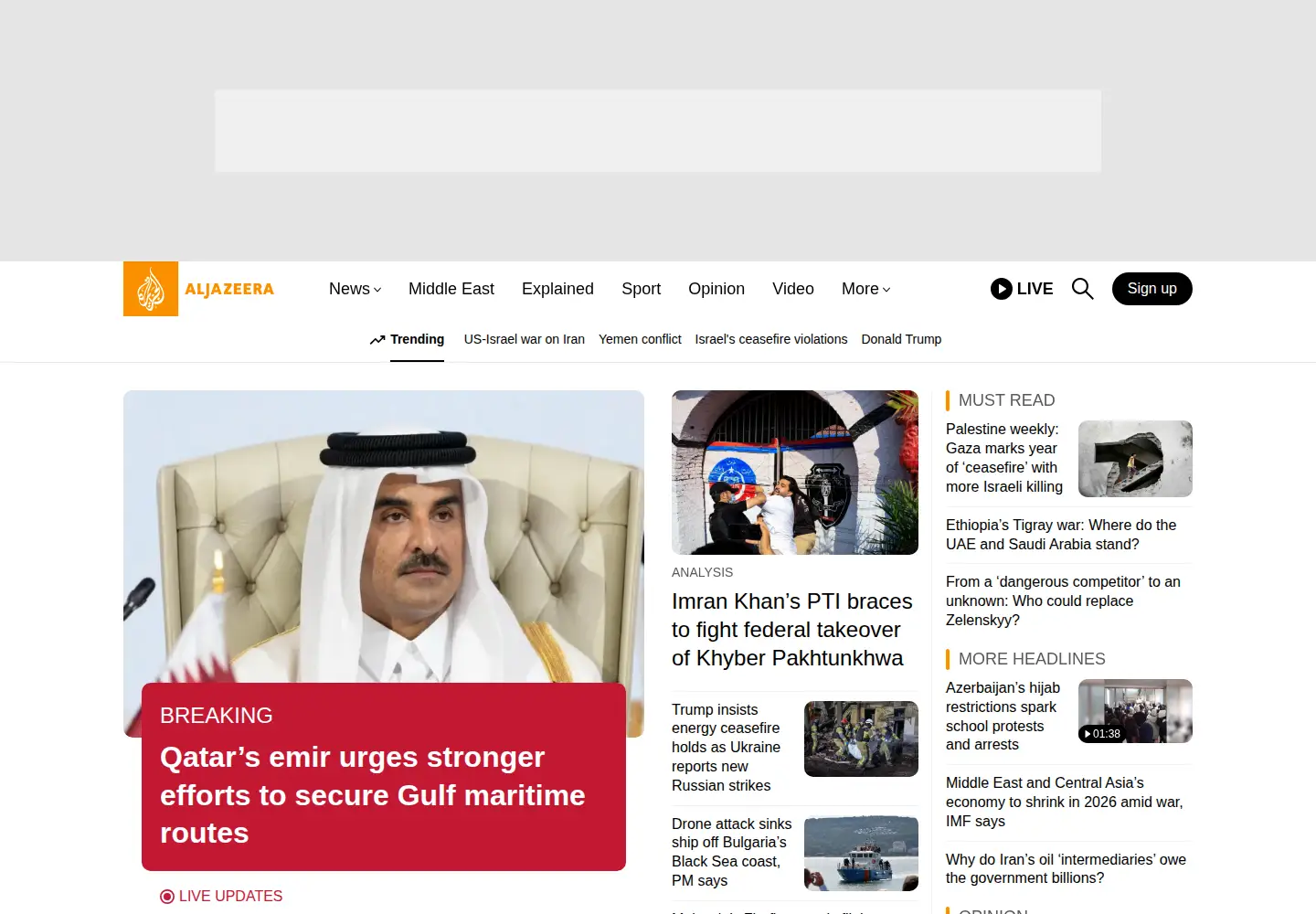This screenshot has height=914, width=1316.
Task: Click the Qatar emir hero image
Action: coord(384,537)
